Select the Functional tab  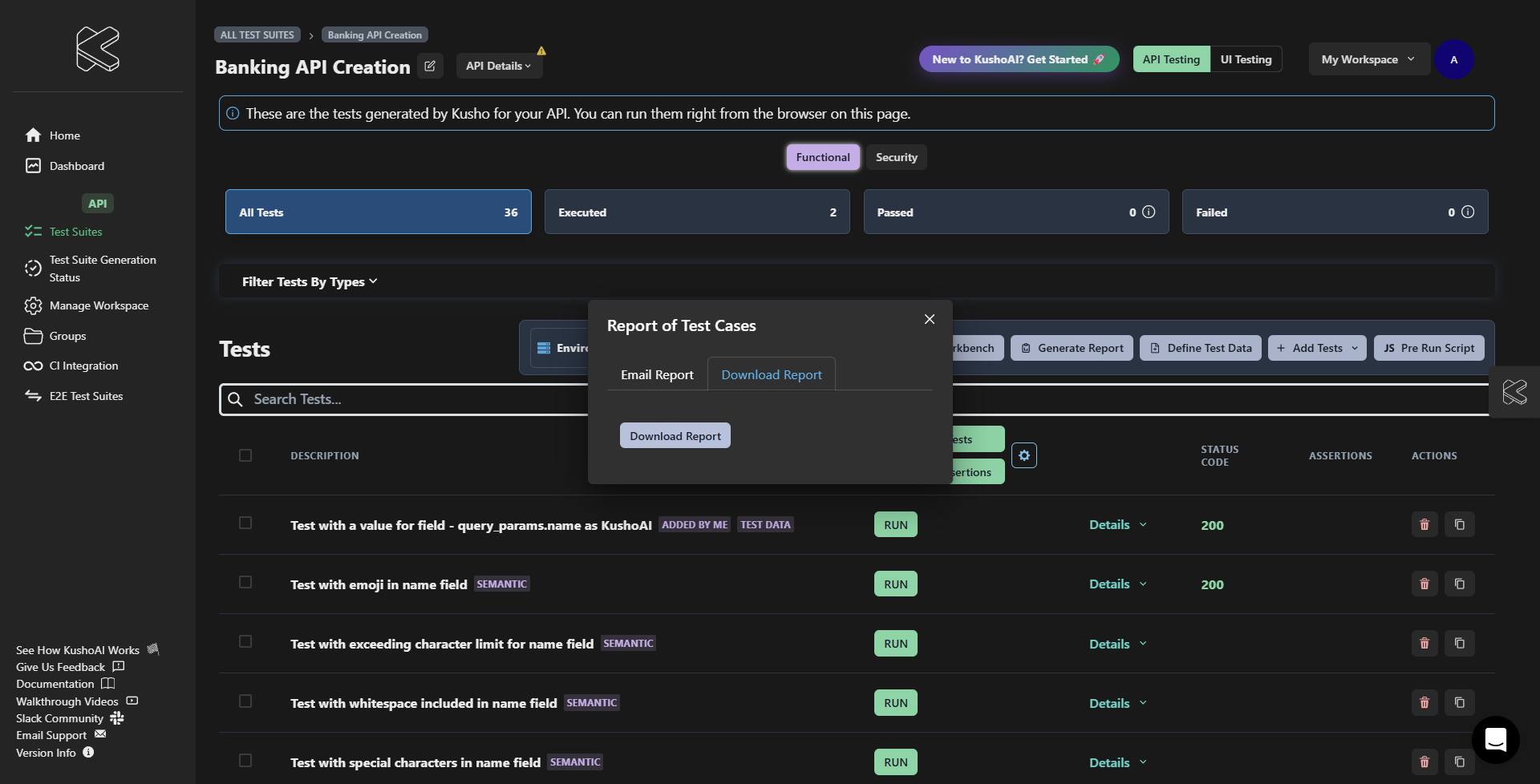(x=823, y=157)
